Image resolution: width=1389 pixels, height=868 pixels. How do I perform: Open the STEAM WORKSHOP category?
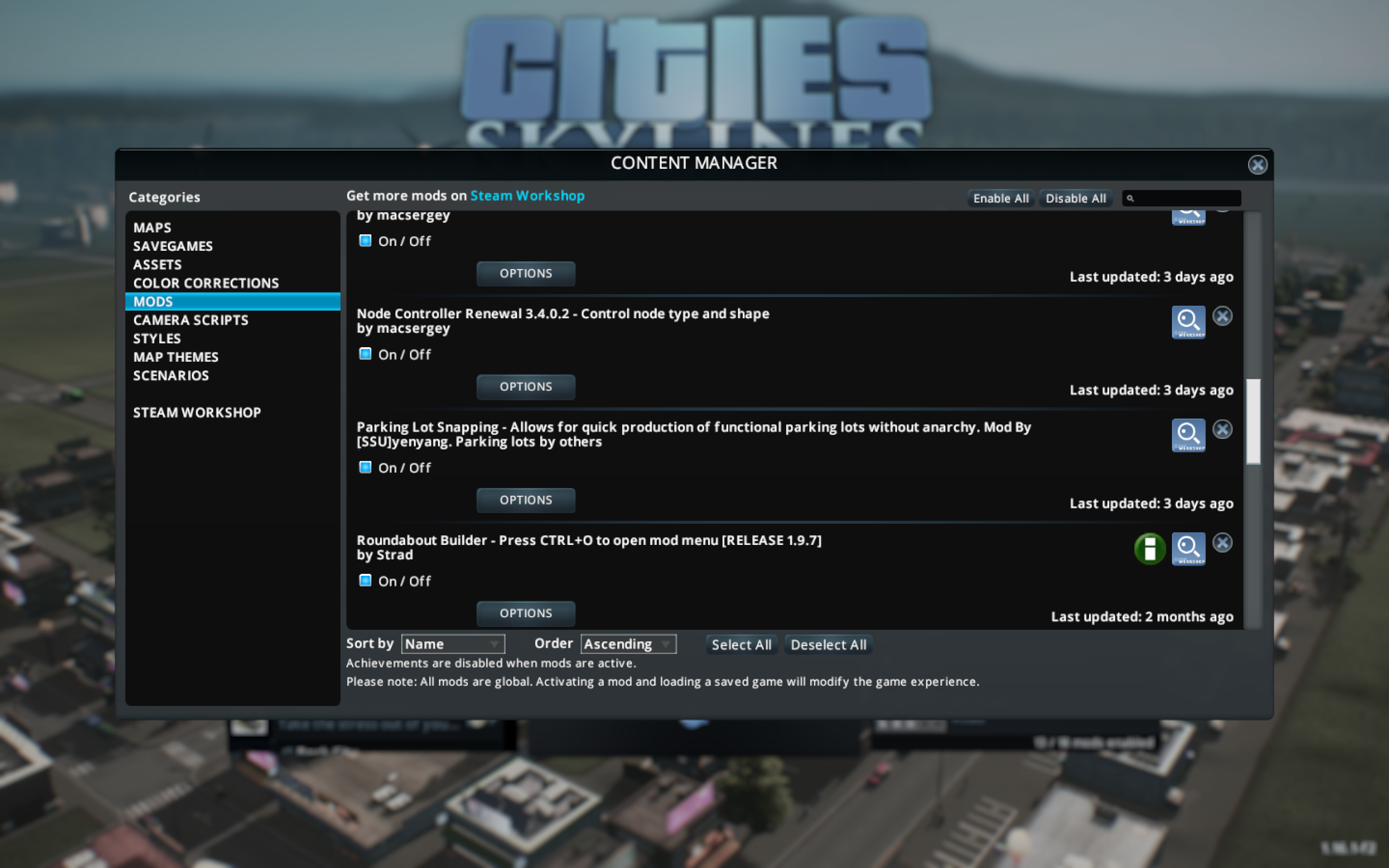(232, 412)
